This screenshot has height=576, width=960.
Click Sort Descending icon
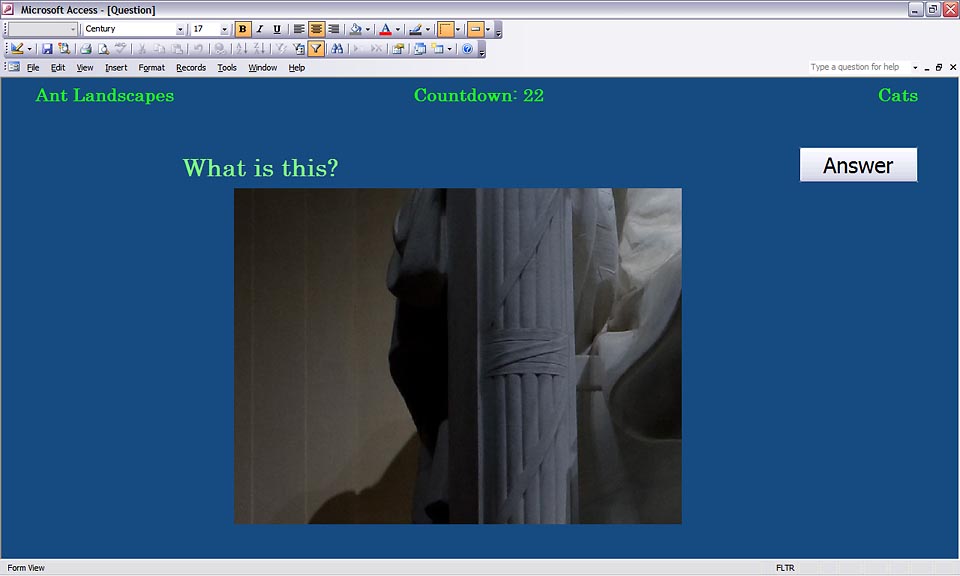pyautogui.click(x=259, y=48)
